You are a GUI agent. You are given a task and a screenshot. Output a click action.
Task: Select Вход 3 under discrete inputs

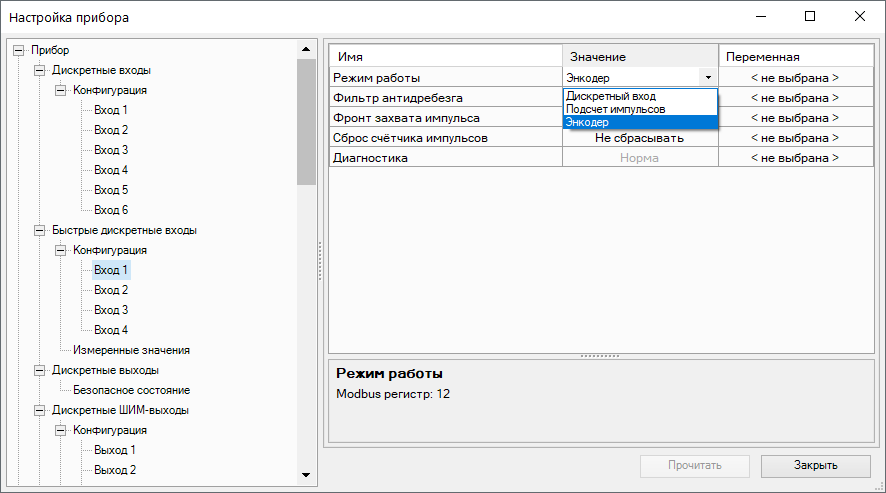coord(111,150)
